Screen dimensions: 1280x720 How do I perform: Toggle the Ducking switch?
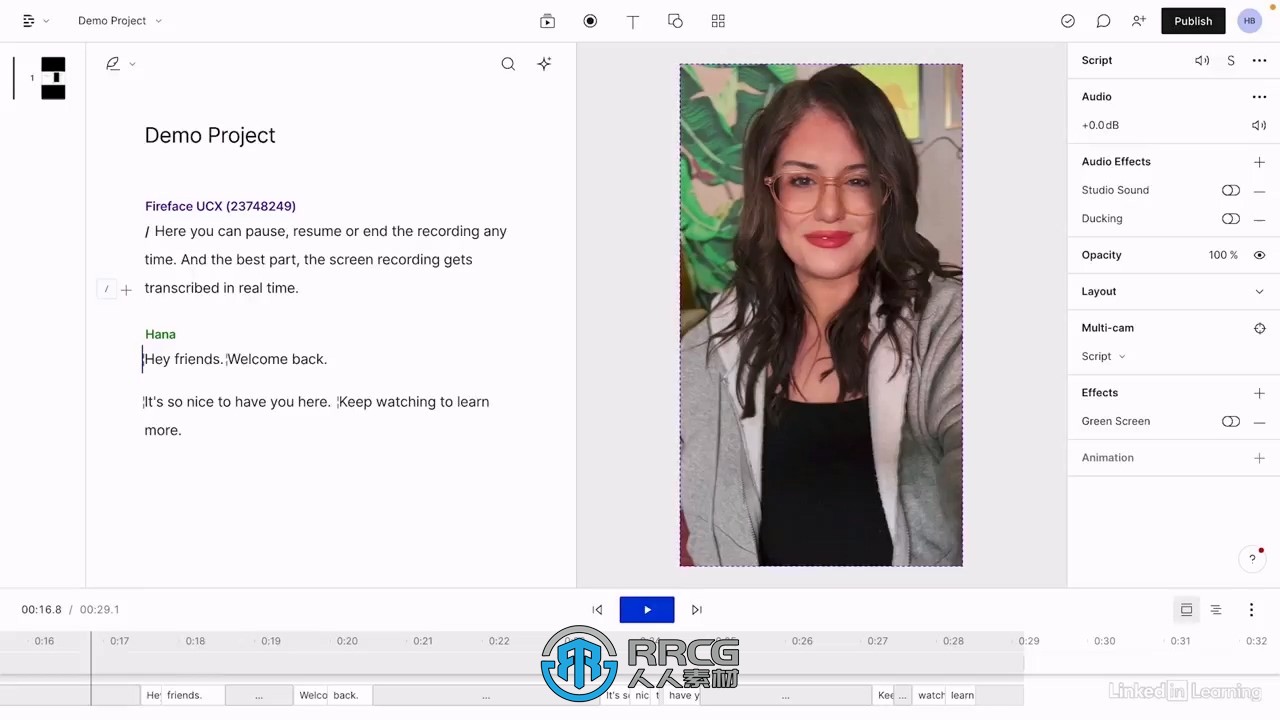click(x=1231, y=219)
